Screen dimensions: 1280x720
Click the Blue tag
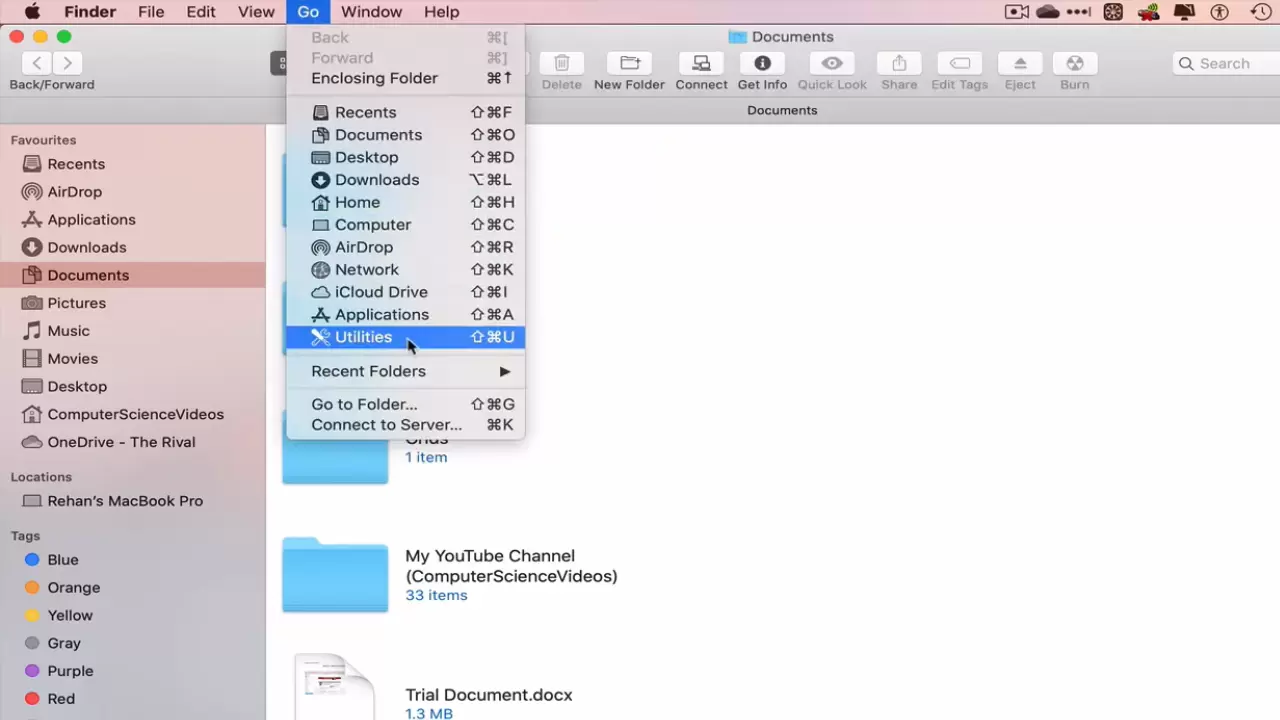pyautogui.click(x=132, y=560)
